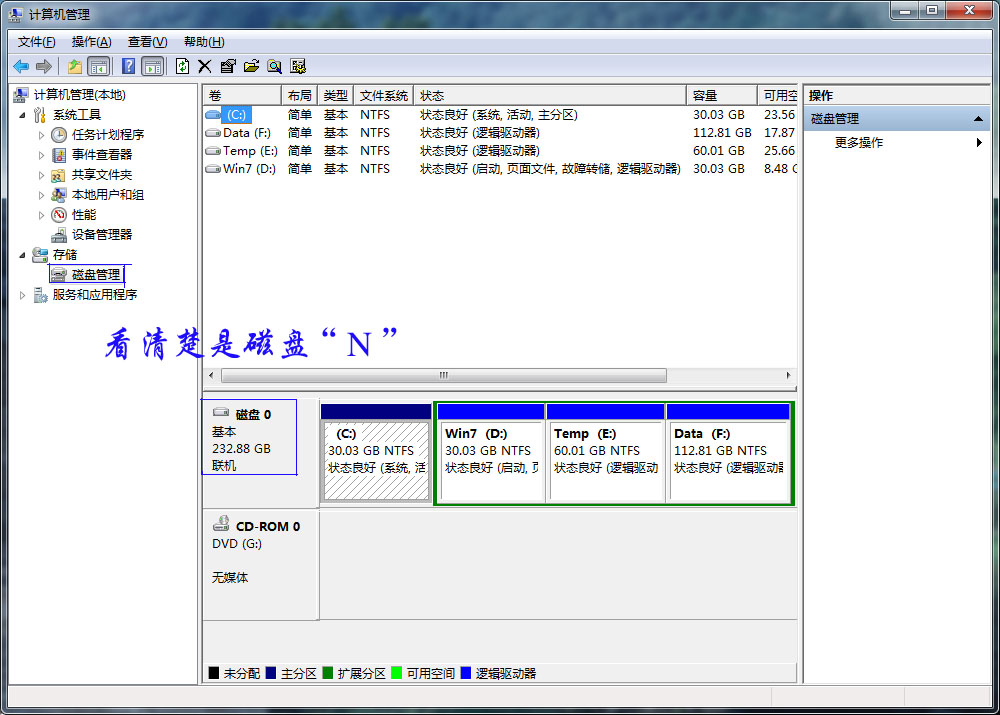Image resolution: width=1000 pixels, height=715 pixels.
Task: Select the Data (F:) partition block
Action: point(727,452)
